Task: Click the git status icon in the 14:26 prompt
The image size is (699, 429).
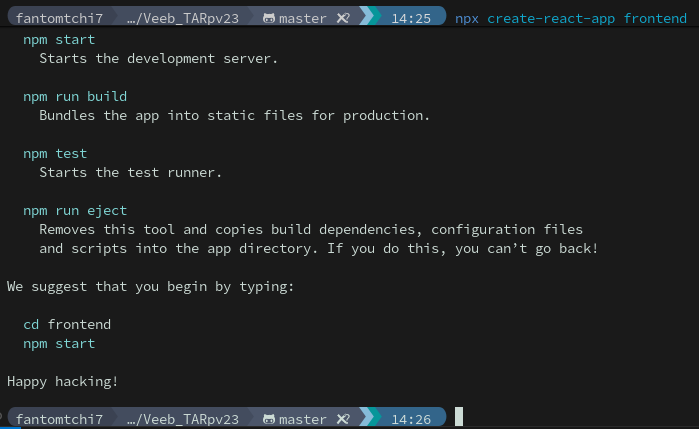Action: tap(343, 419)
